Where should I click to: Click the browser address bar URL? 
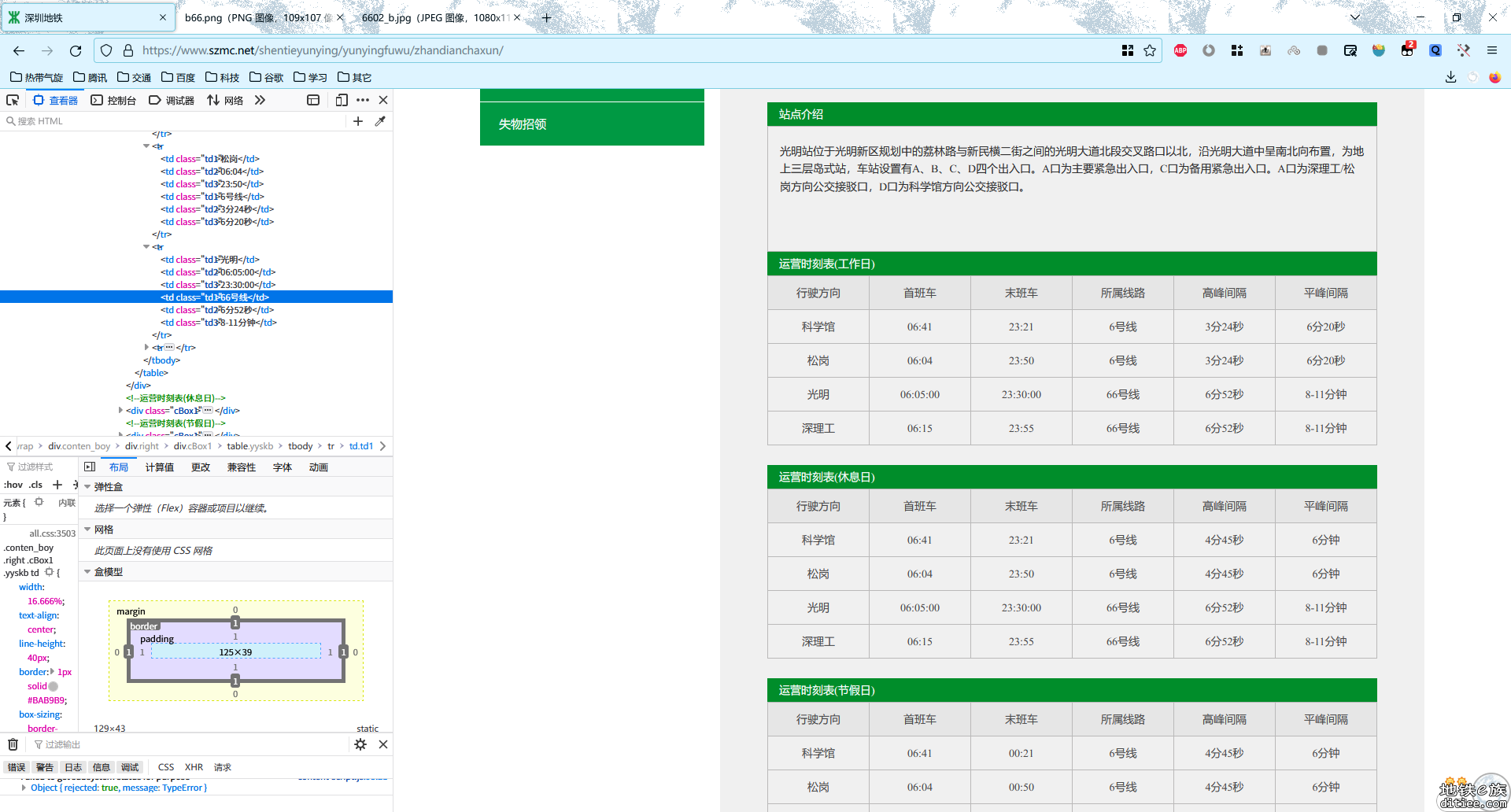323,50
